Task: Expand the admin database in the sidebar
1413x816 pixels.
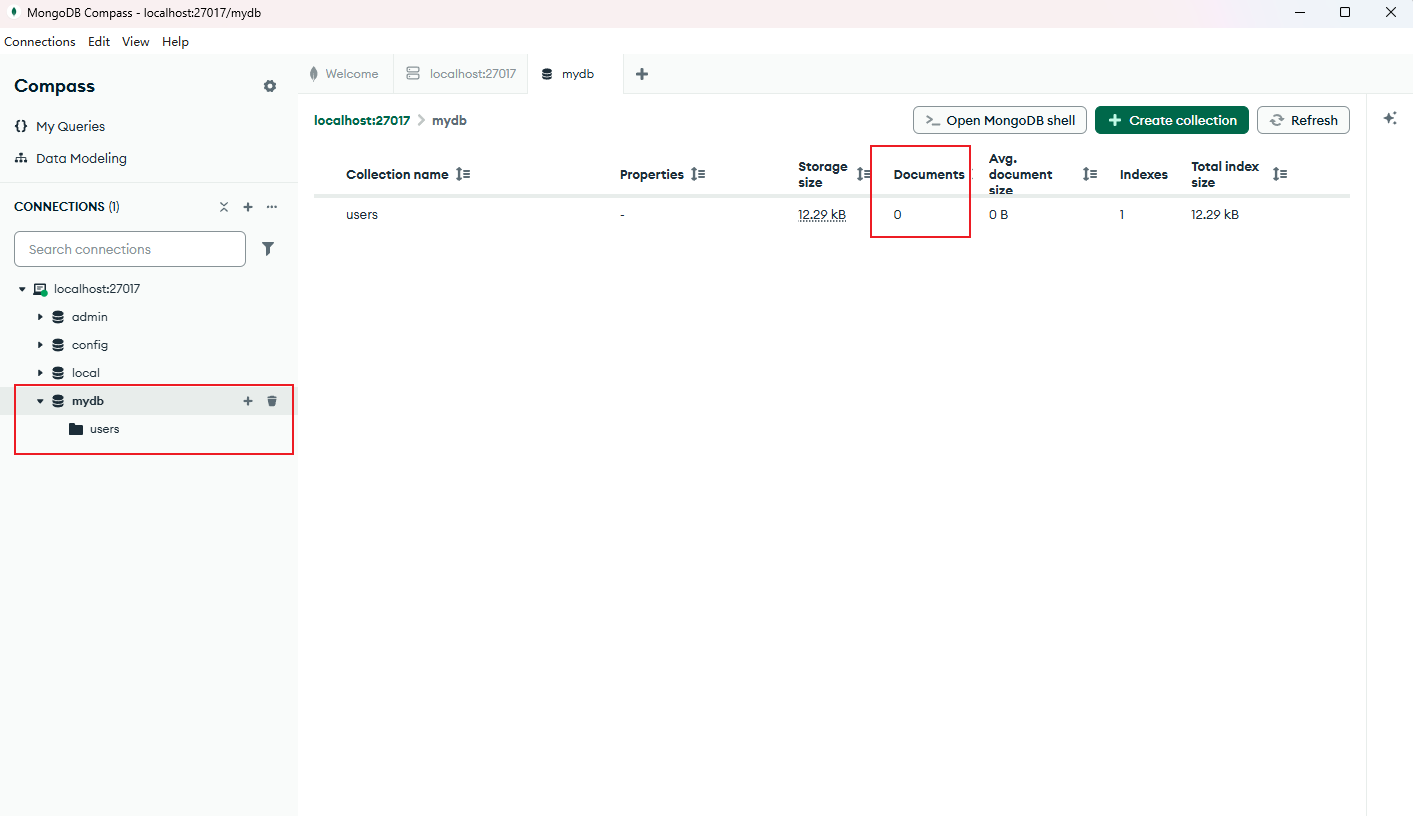Action: pyautogui.click(x=40, y=316)
